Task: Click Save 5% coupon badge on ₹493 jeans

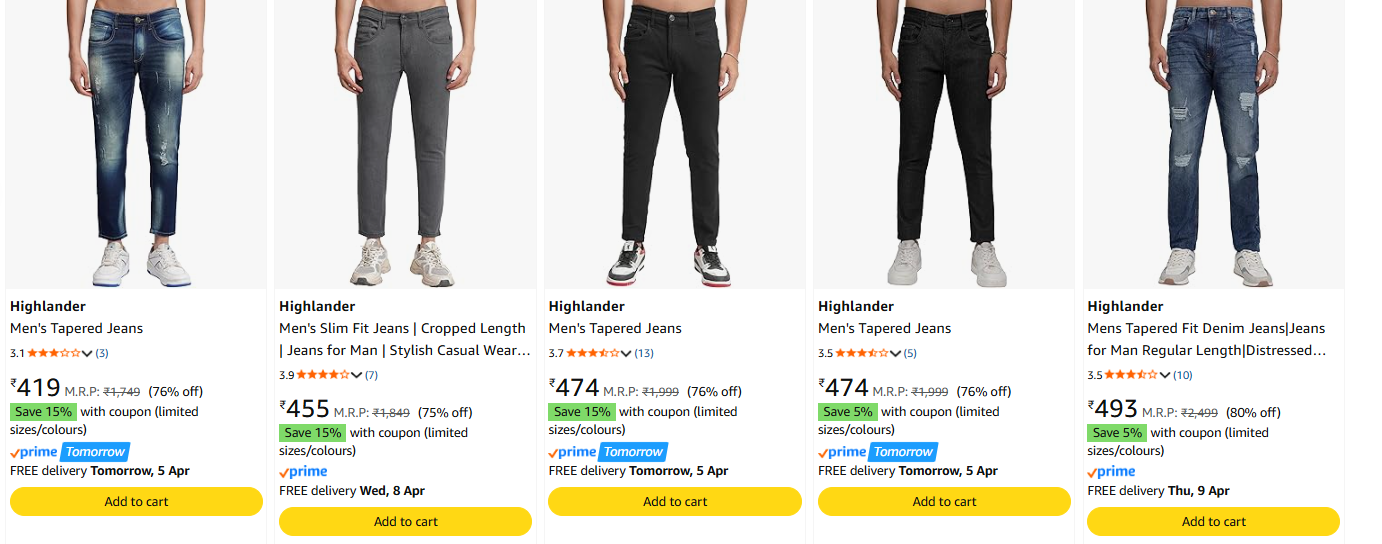Action: coord(1117,433)
